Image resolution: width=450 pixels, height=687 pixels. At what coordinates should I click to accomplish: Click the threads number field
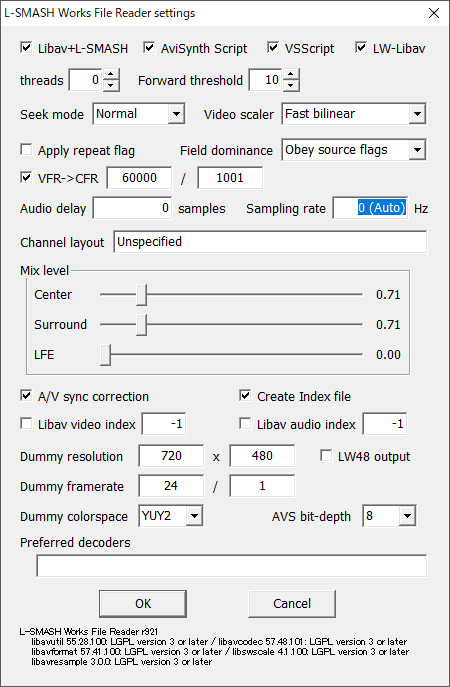point(86,80)
